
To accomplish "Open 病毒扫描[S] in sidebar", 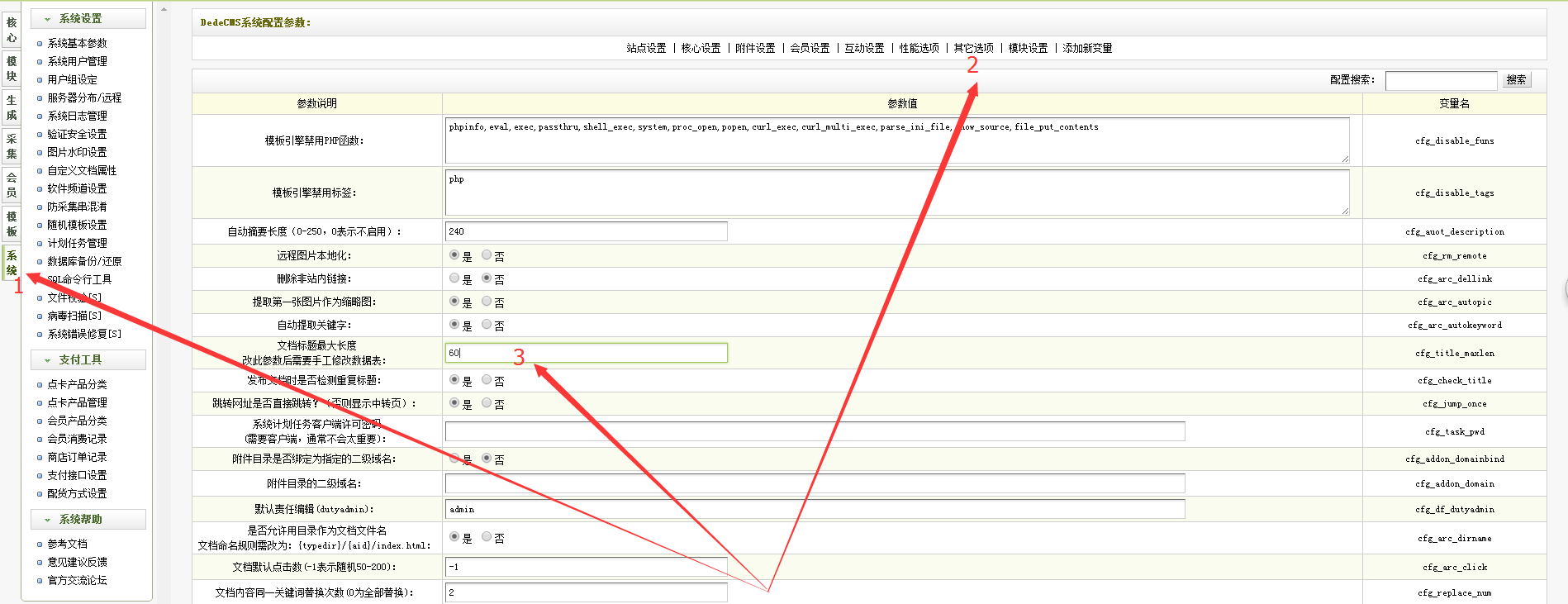I will tap(74, 316).
